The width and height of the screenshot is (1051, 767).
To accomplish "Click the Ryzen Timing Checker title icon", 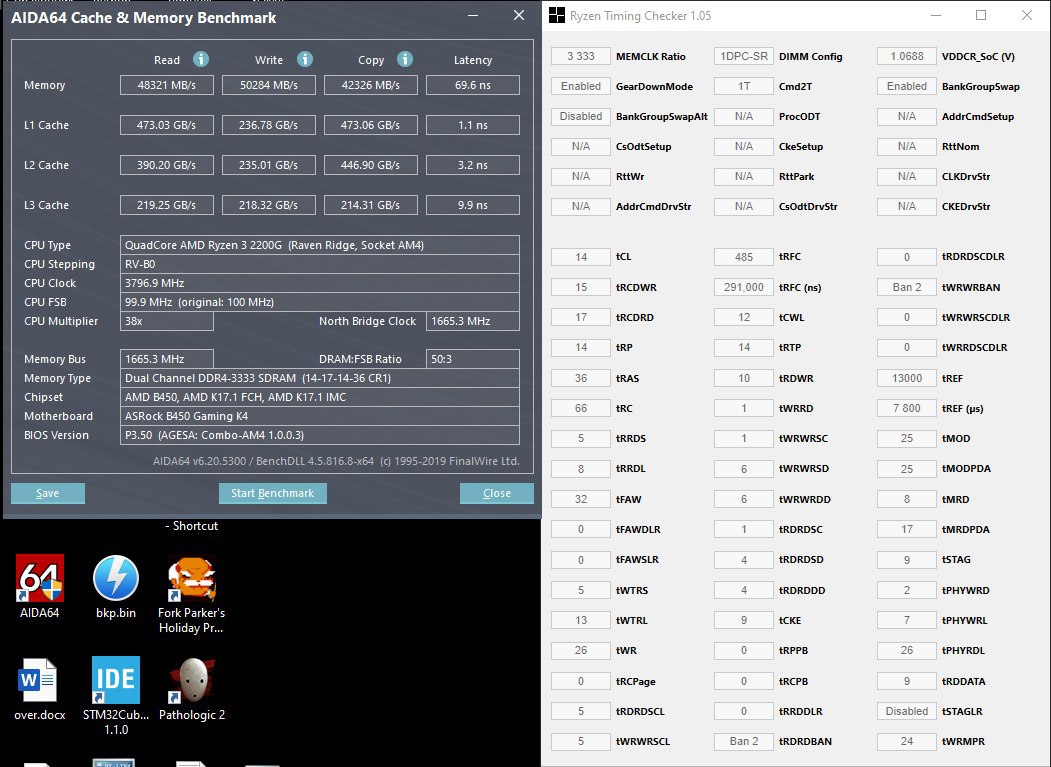I will pos(557,15).
